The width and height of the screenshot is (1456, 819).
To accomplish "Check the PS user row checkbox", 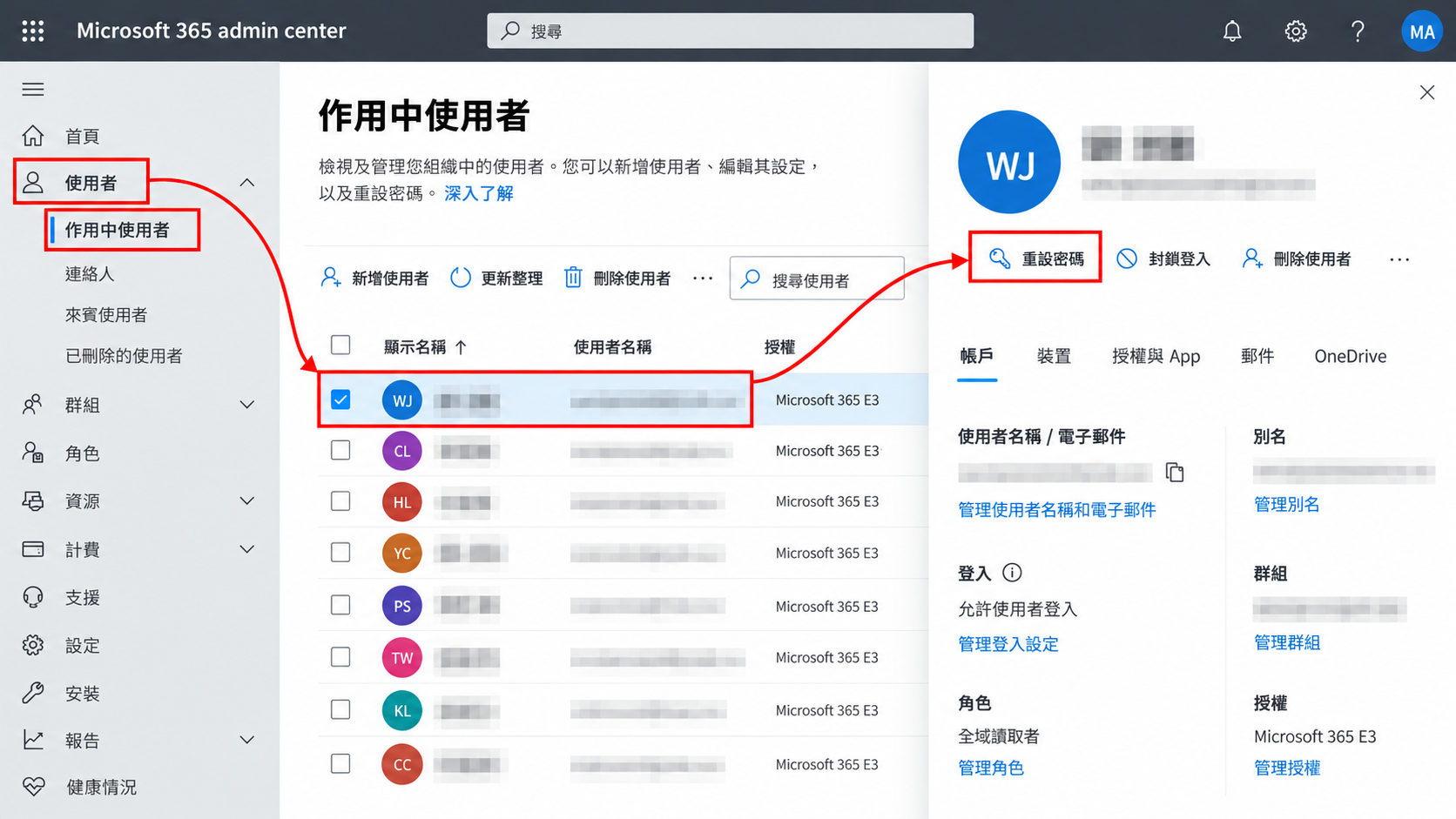I will point(340,605).
